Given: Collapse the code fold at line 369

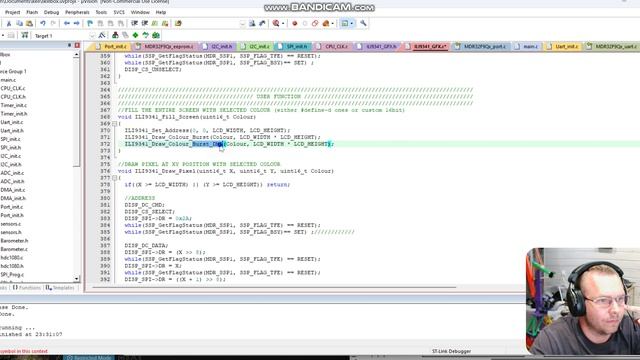Looking at the screenshot, I should (115, 124).
